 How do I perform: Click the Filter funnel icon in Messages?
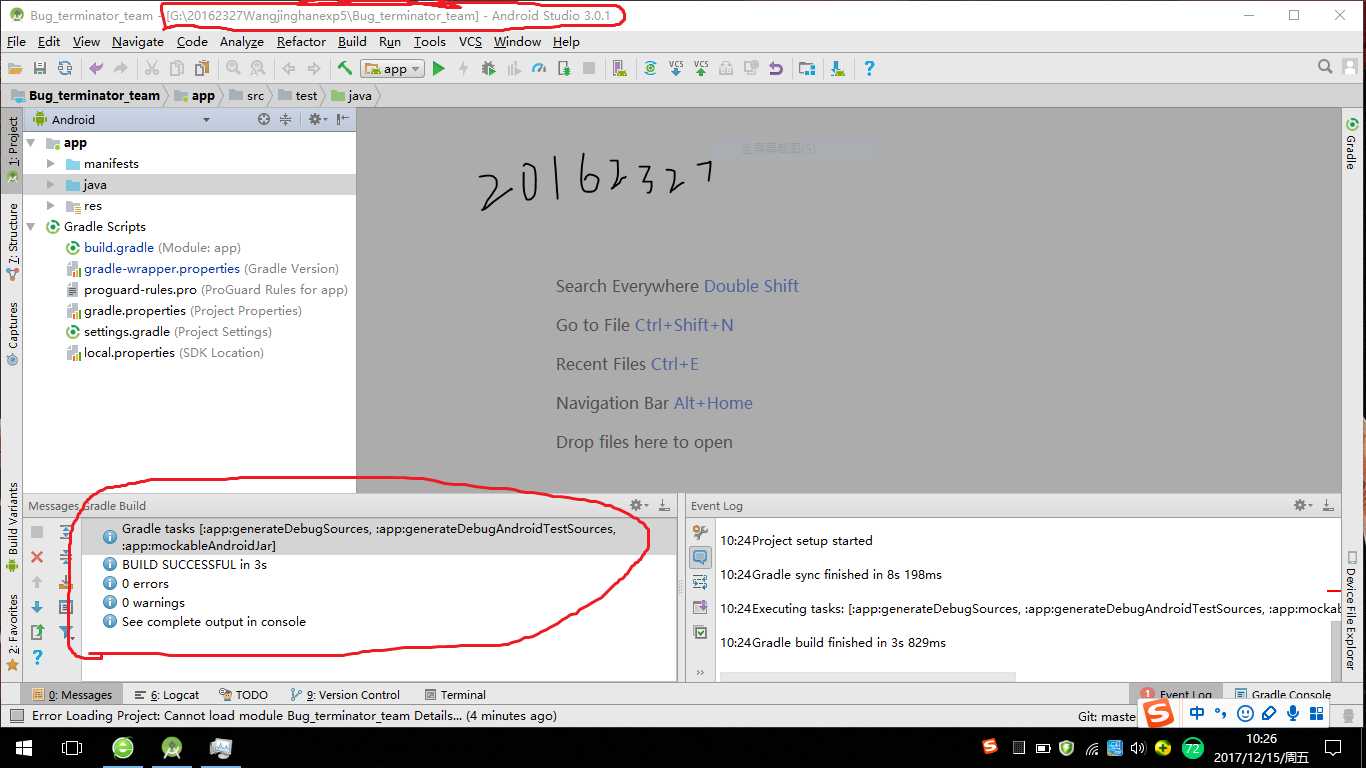[x=66, y=632]
